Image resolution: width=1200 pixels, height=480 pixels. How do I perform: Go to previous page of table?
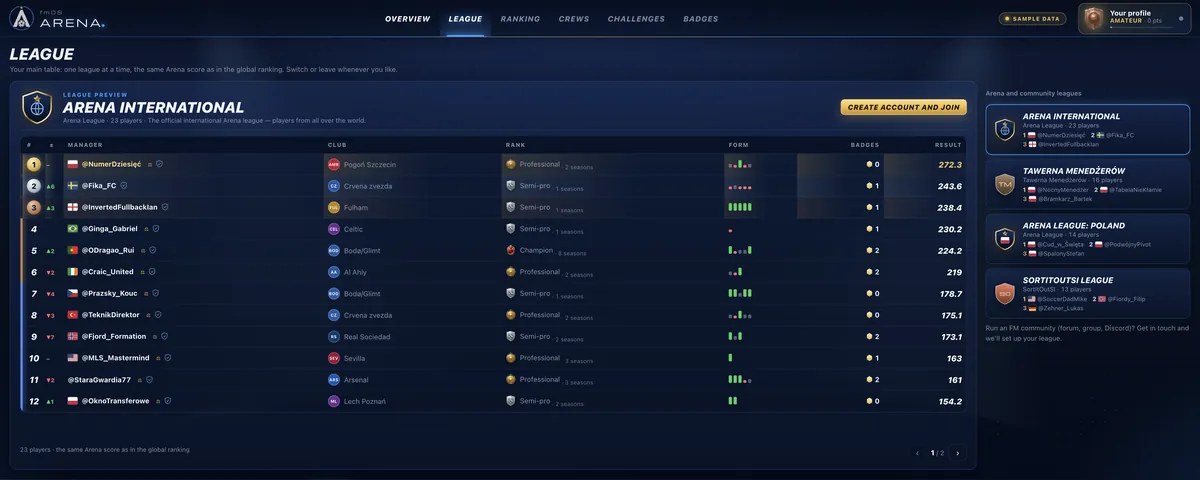click(917, 453)
